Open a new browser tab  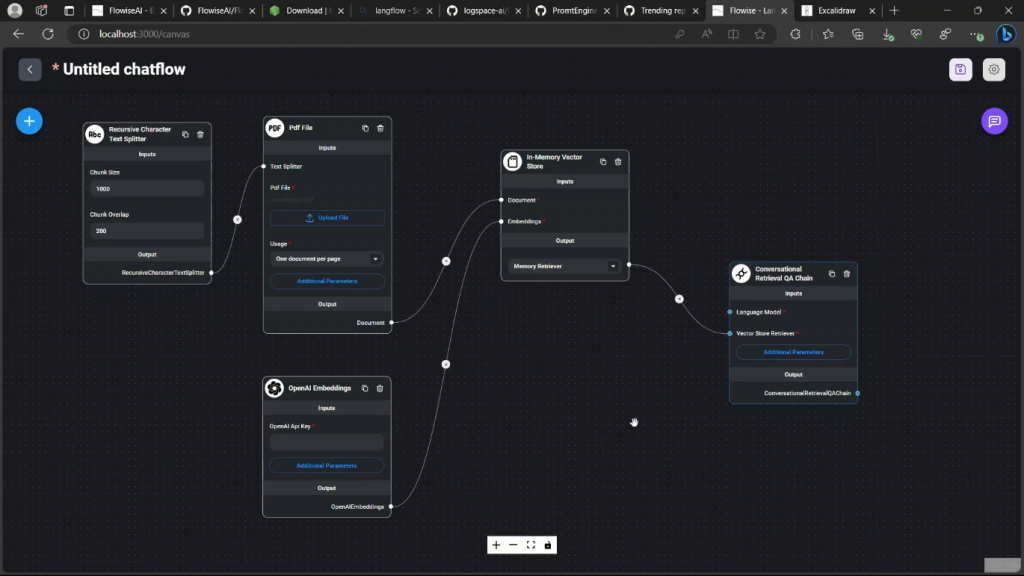894,10
